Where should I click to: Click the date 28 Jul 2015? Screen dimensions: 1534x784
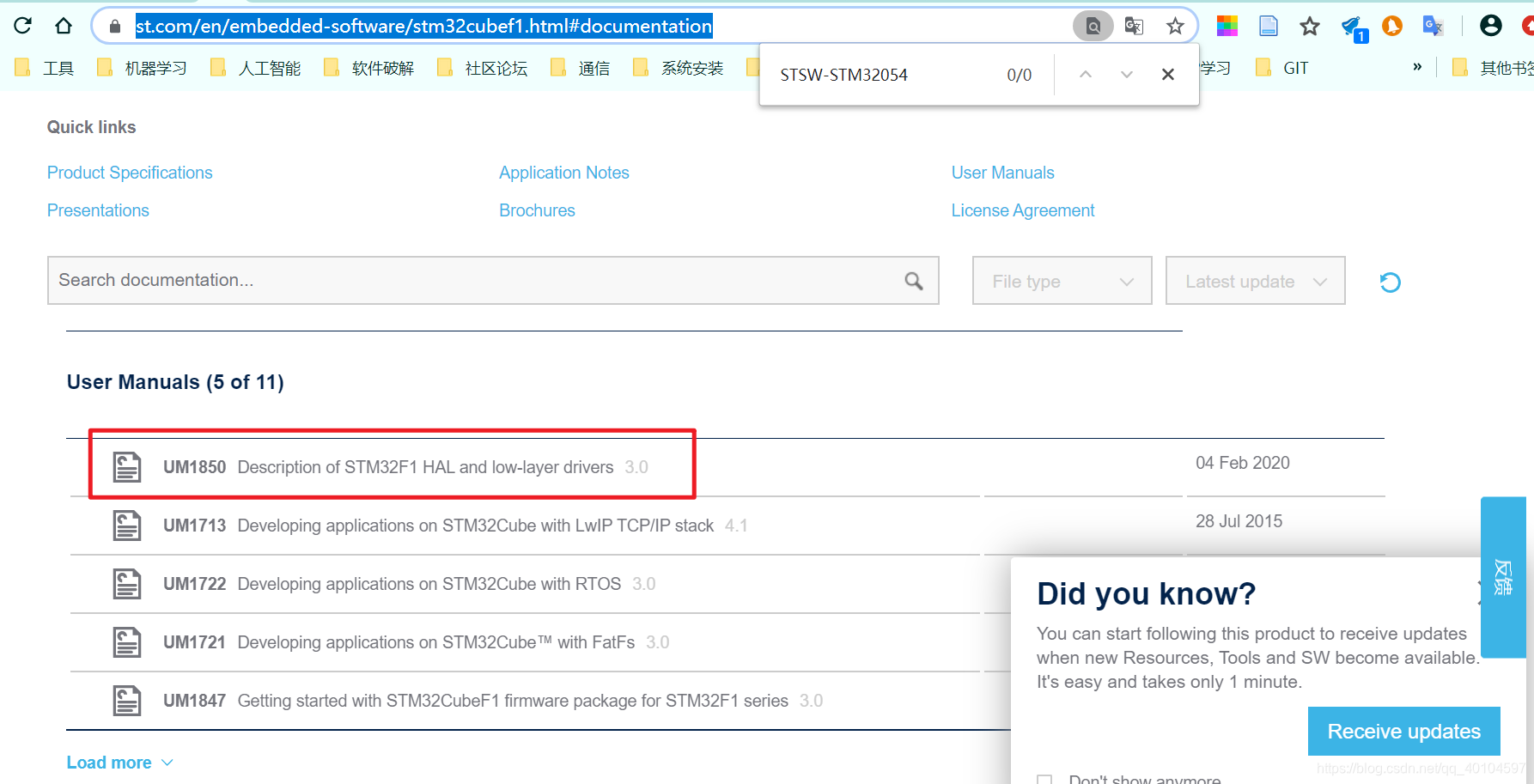(x=1239, y=521)
